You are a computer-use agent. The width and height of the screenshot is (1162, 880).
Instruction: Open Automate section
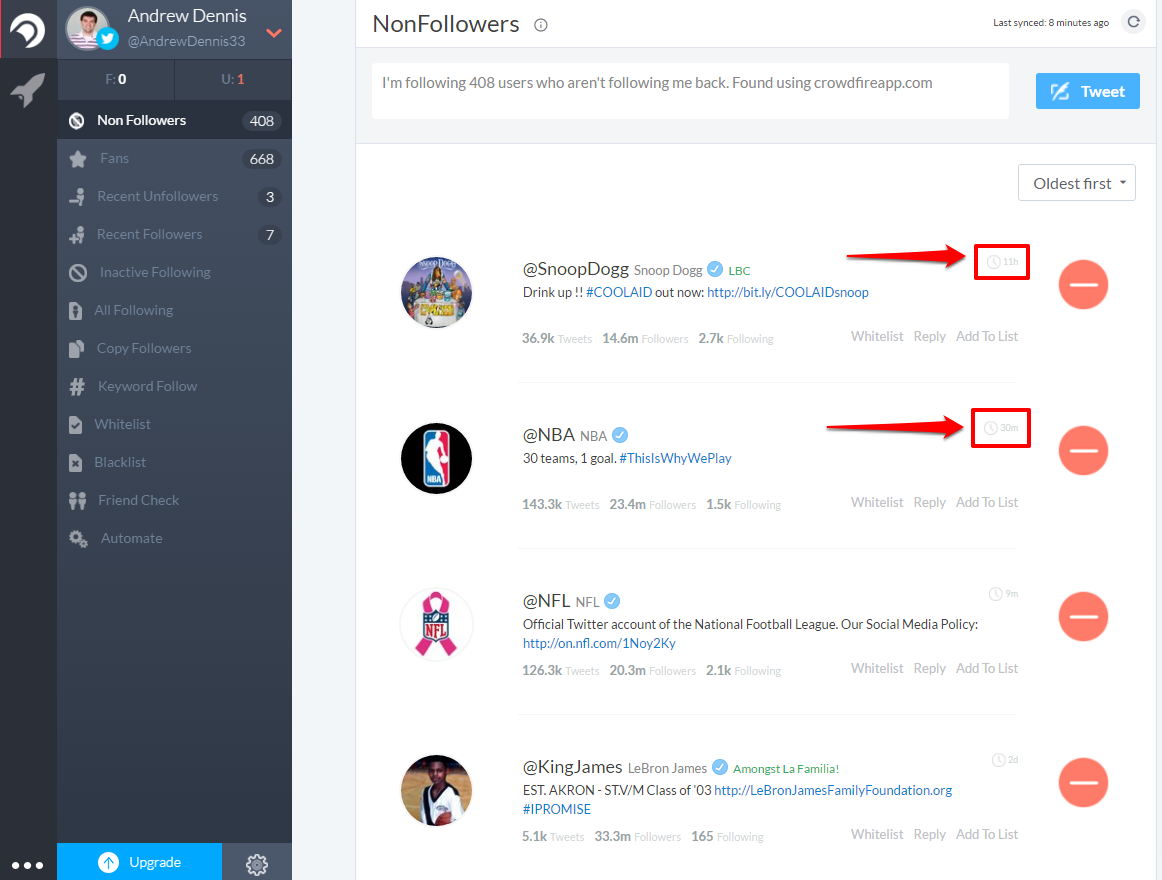coord(174,538)
